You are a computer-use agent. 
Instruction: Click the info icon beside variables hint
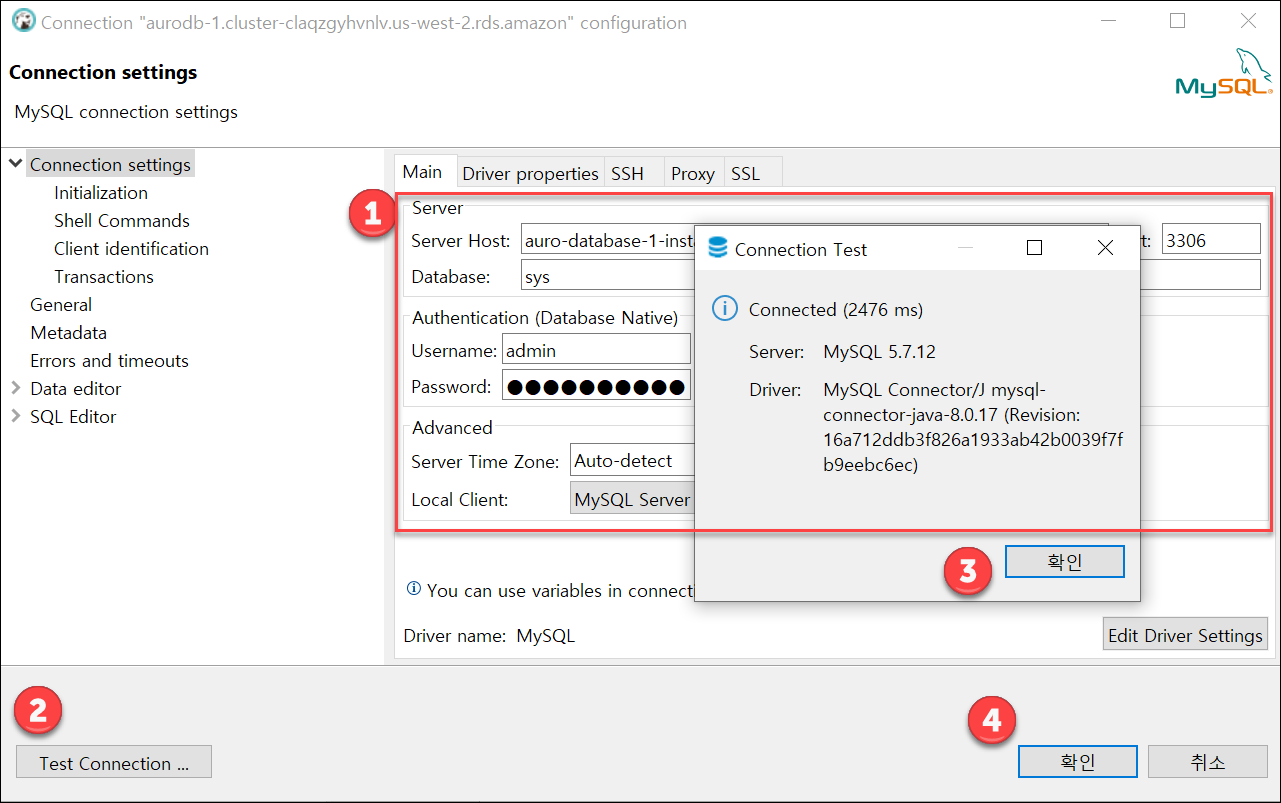pyautogui.click(x=414, y=589)
